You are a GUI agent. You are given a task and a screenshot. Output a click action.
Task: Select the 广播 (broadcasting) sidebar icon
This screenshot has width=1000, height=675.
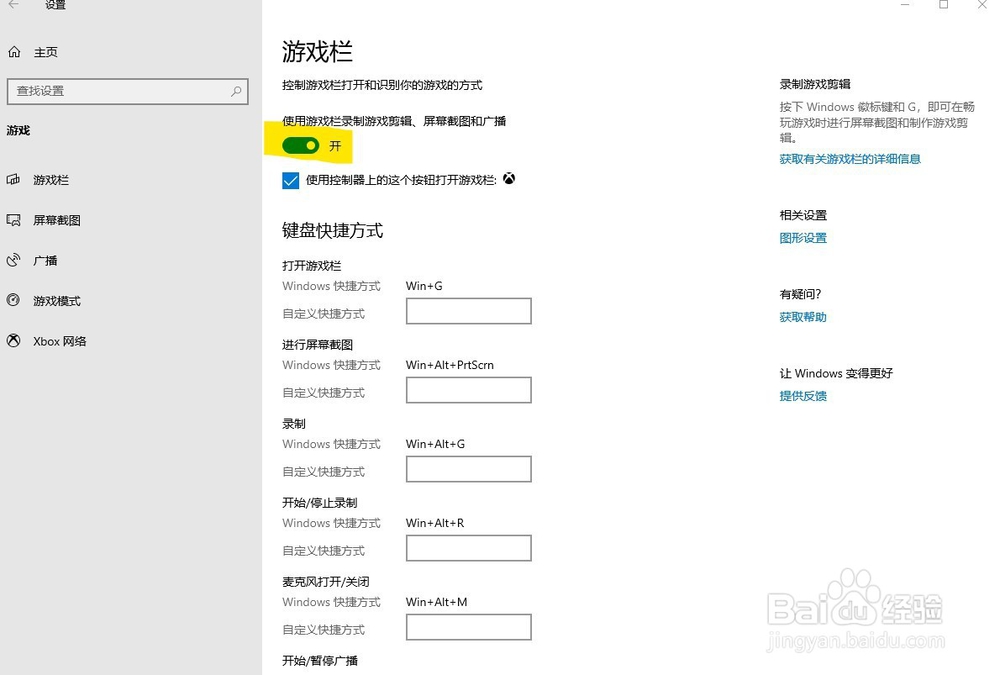[14, 261]
